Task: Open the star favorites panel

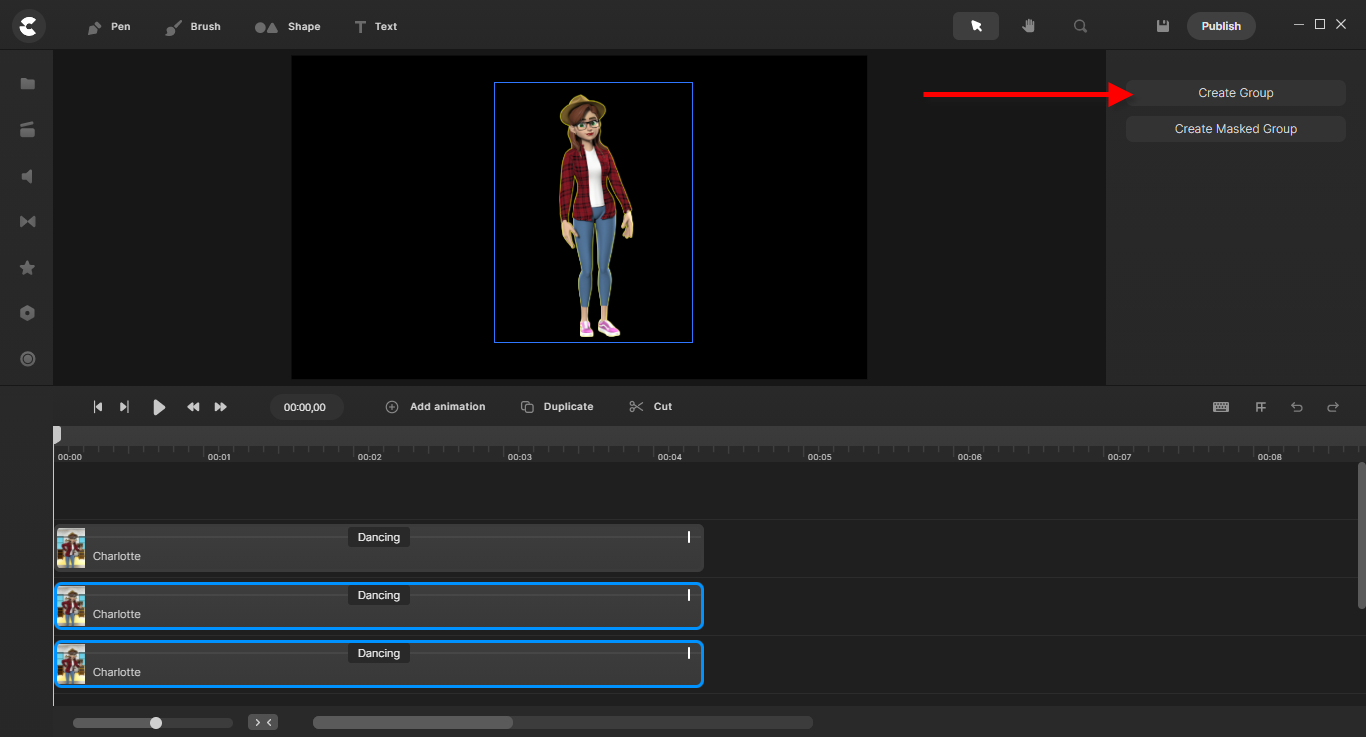Action: 28,268
